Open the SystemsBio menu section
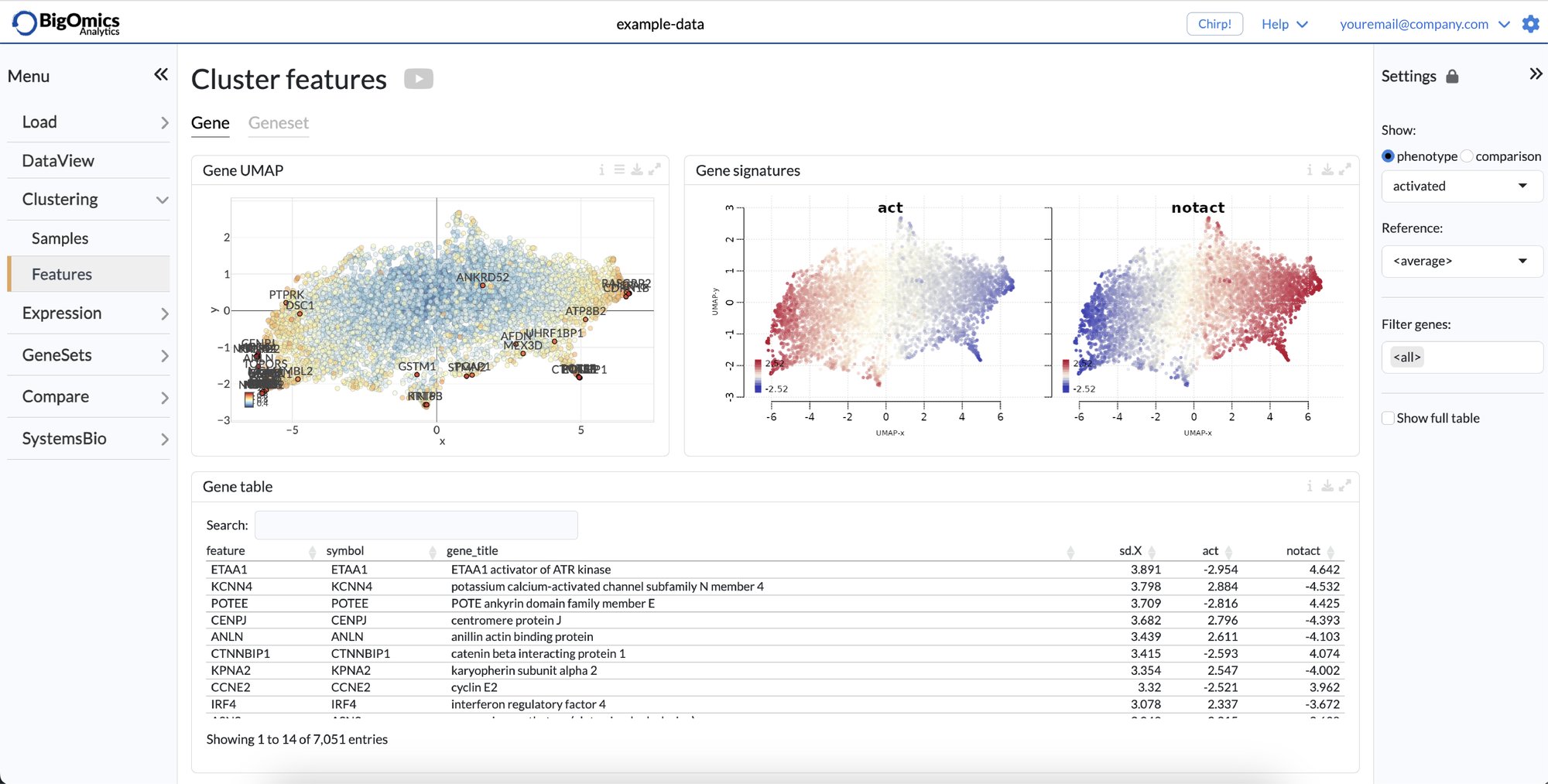 (88, 439)
